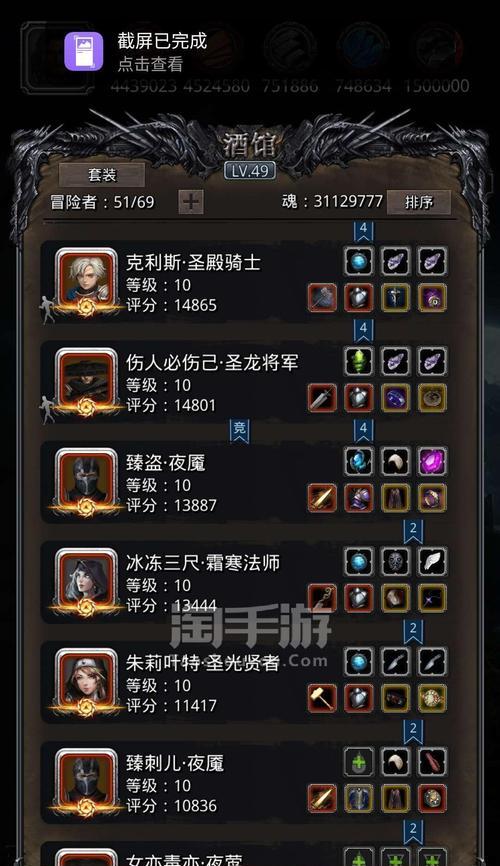Tap 臻盗·夜魇's golden dagger weapon icon
The image size is (500, 866).
tap(322, 498)
